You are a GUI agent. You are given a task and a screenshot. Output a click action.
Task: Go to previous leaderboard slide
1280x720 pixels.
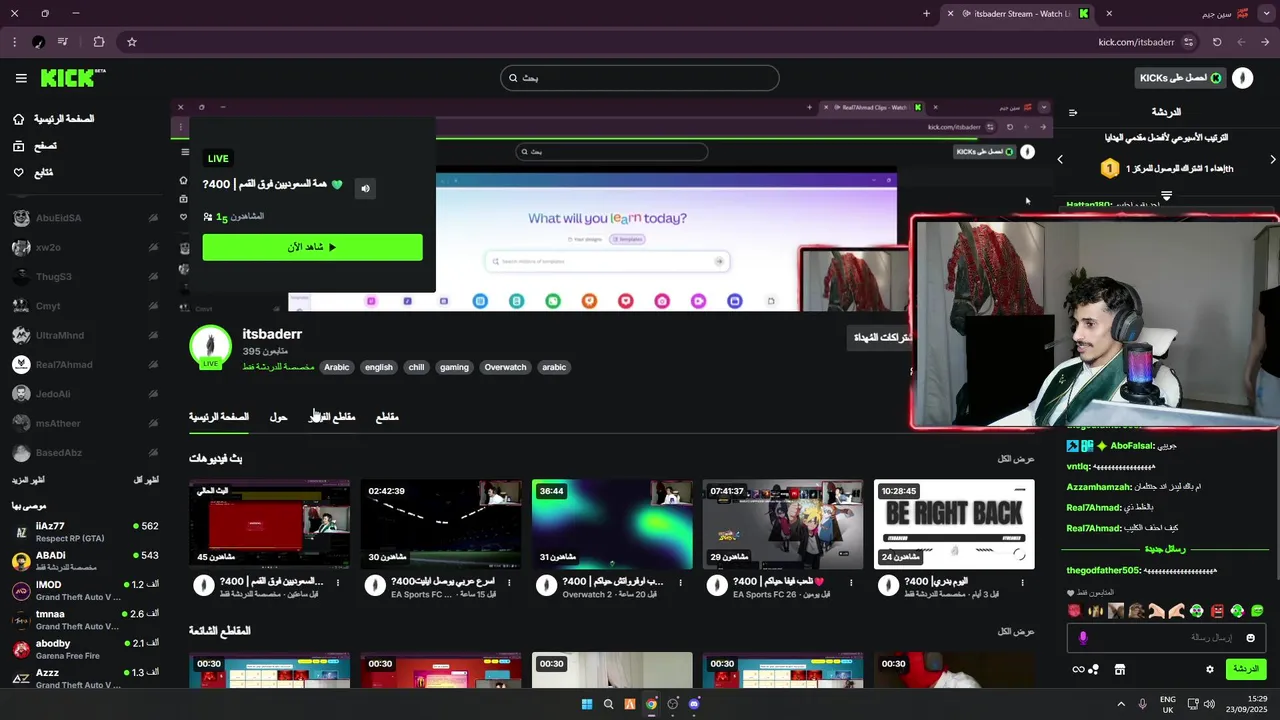pos(1060,159)
